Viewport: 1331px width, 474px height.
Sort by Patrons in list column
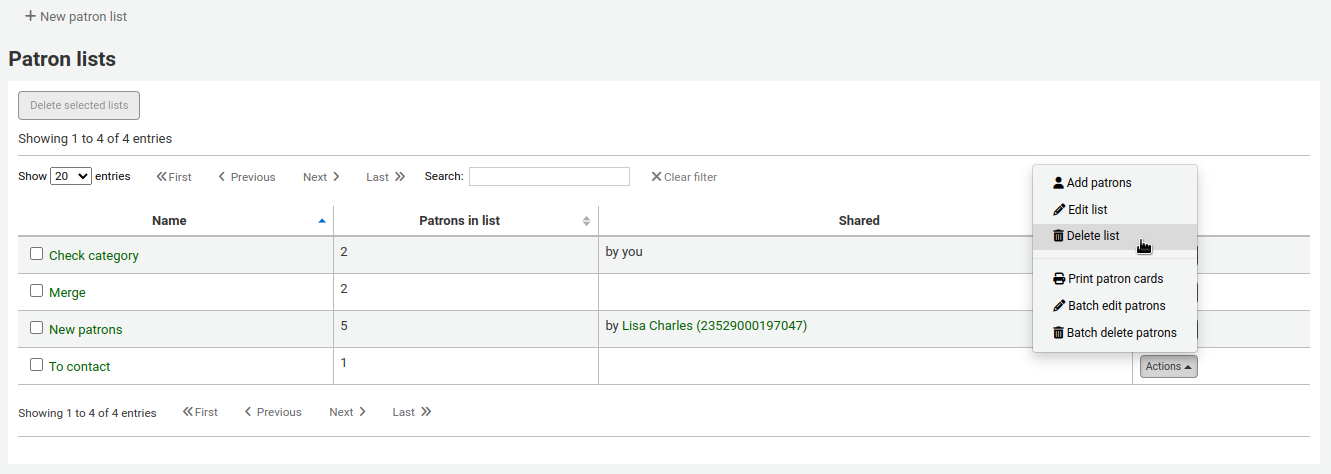coord(459,220)
